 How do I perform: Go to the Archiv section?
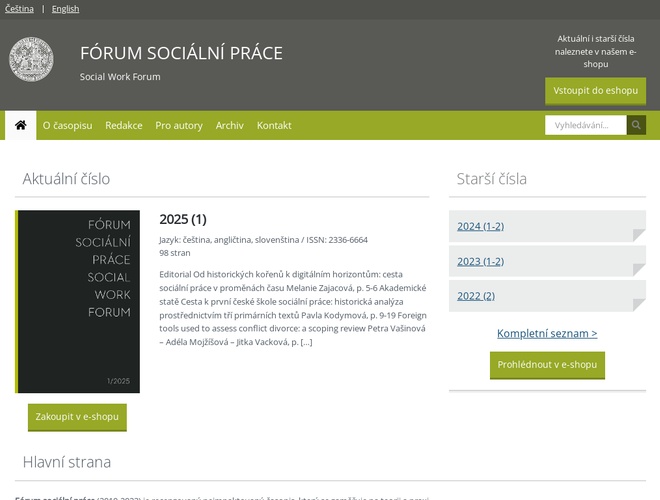pos(229,125)
